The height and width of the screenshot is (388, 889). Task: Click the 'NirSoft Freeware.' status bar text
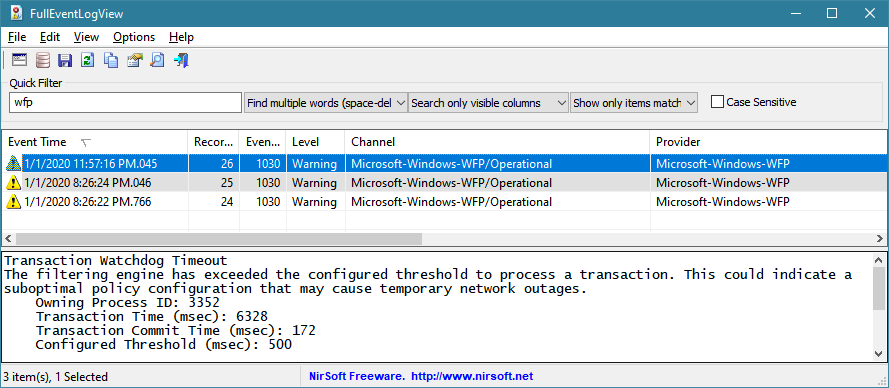click(x=357, y=376)
